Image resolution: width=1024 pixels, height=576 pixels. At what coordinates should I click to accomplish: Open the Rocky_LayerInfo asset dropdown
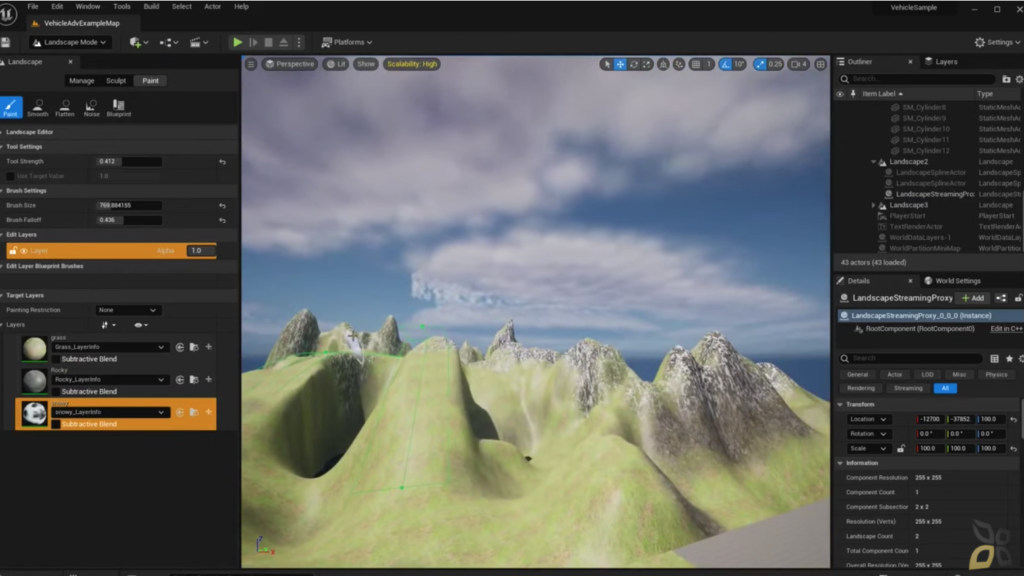109,379
